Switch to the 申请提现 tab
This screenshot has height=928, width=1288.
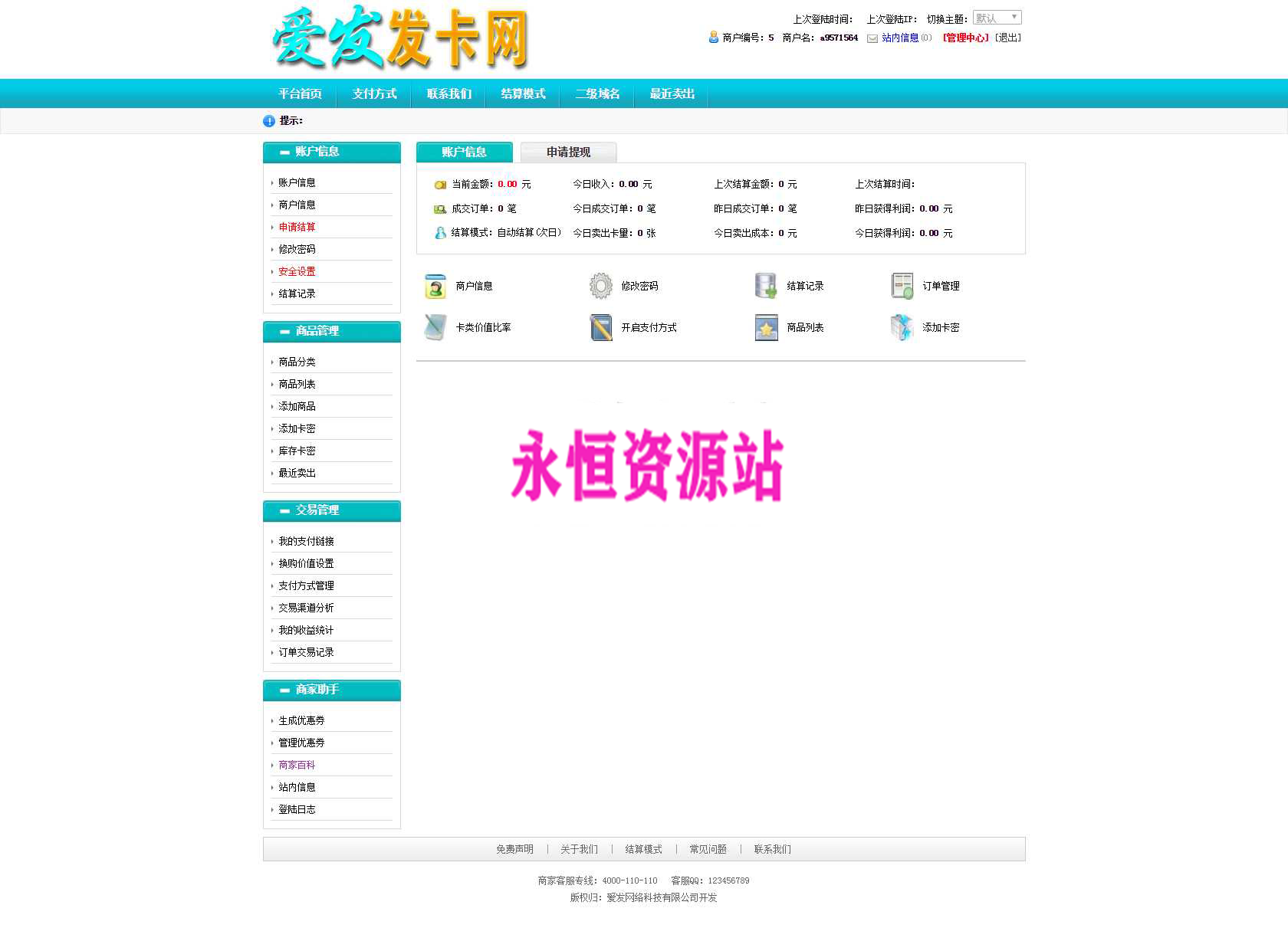[x=568, y=152]
